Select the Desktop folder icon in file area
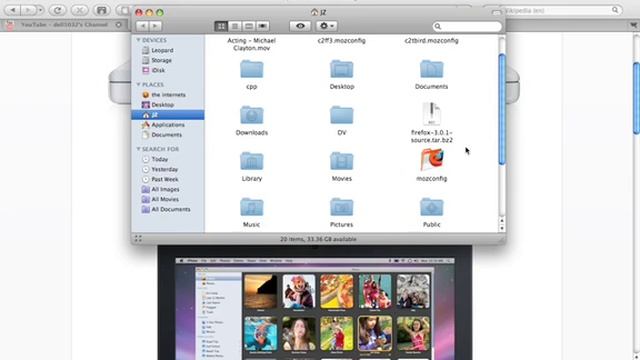This screenshot has width=640, height=360. (x=342, y=69)
